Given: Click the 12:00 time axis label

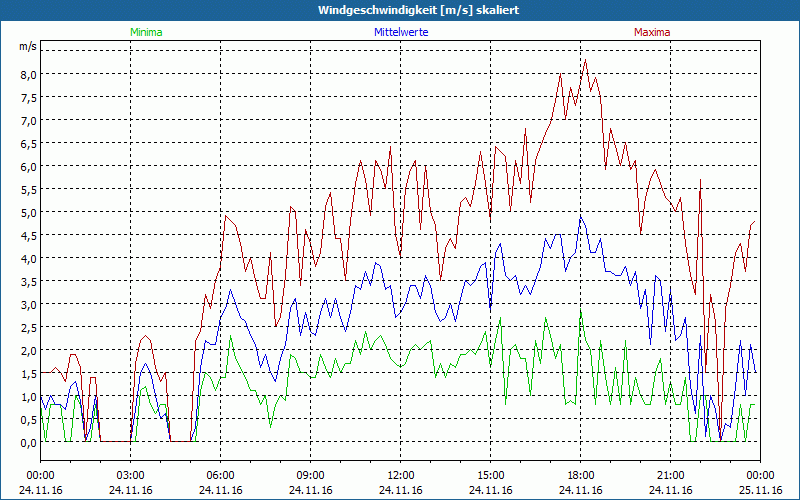Looking at the screenshot, I should click(x=401, y=476).
